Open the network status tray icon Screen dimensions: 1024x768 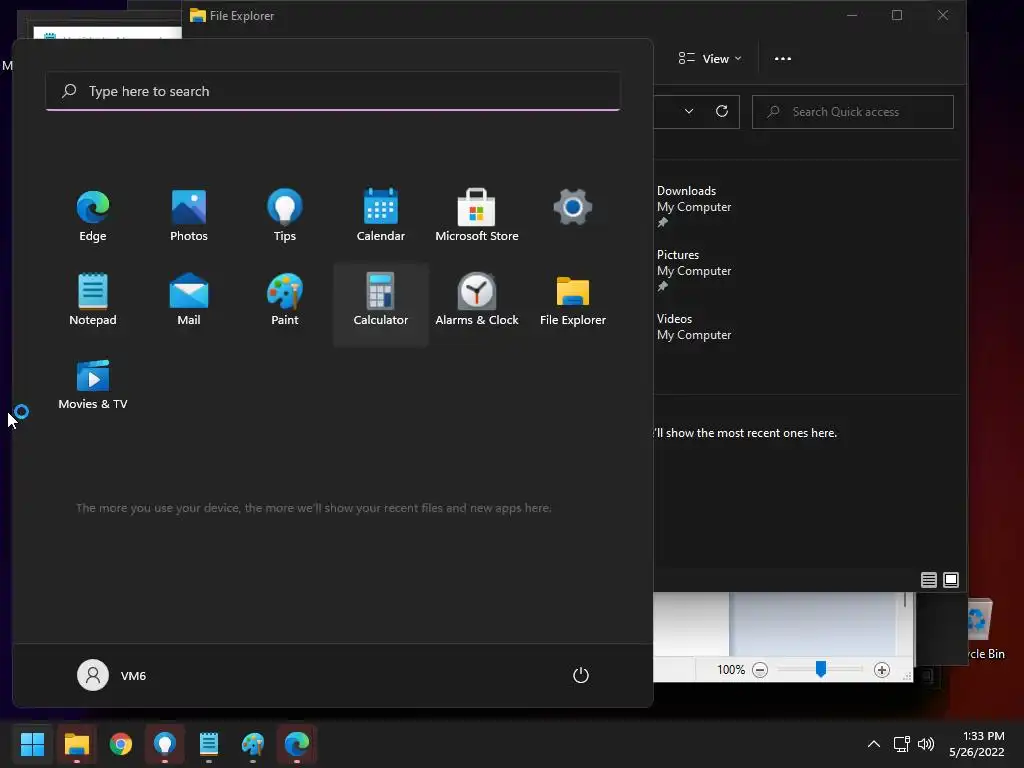(x=902, y=744)
